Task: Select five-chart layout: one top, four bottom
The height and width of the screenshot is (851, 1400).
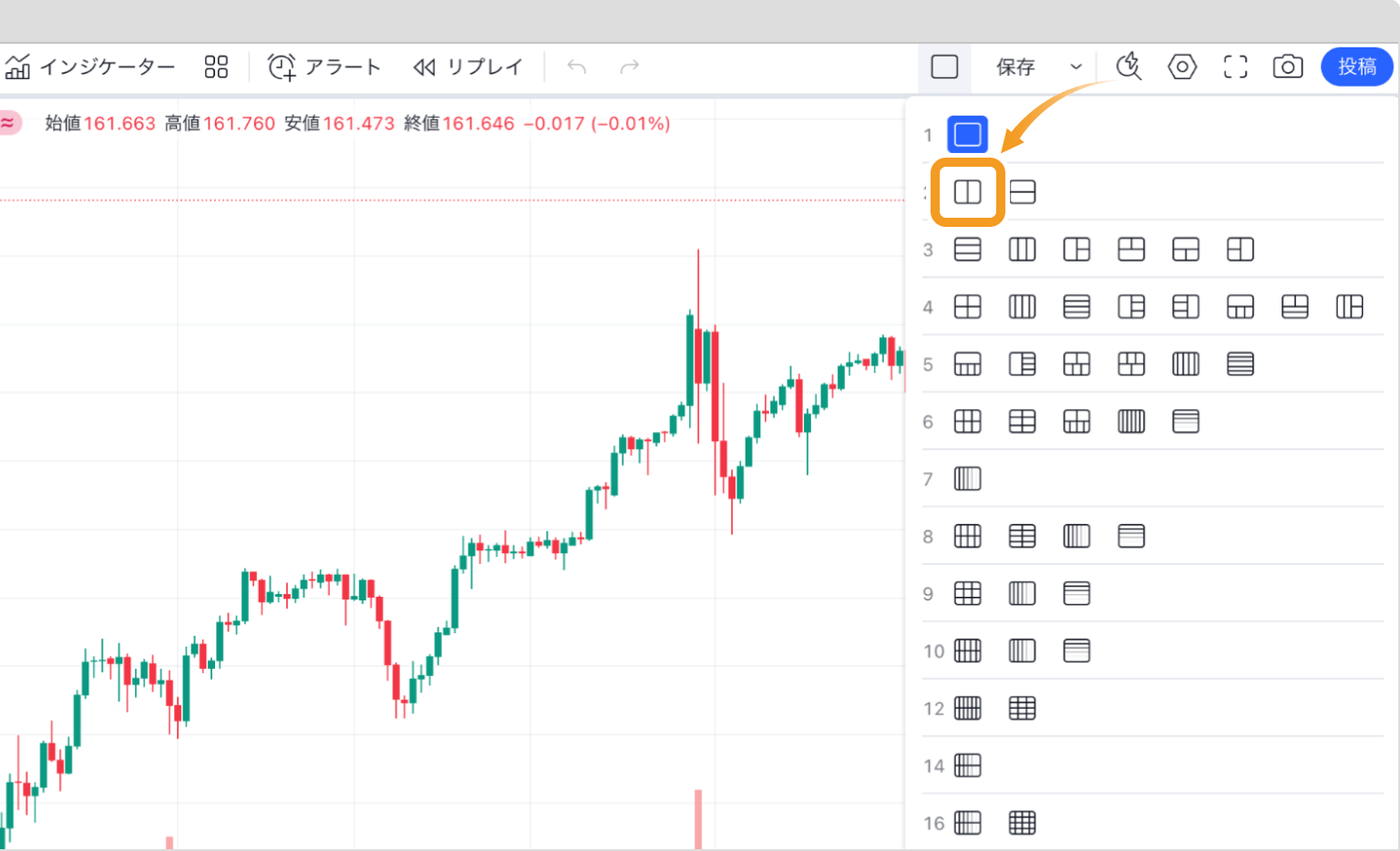Action: pos(967,364)
